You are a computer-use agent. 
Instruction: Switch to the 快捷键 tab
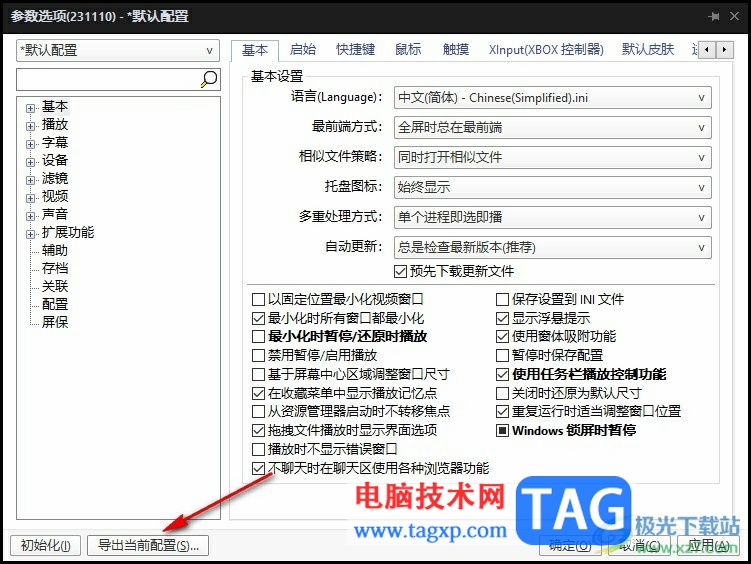[355, 49]
